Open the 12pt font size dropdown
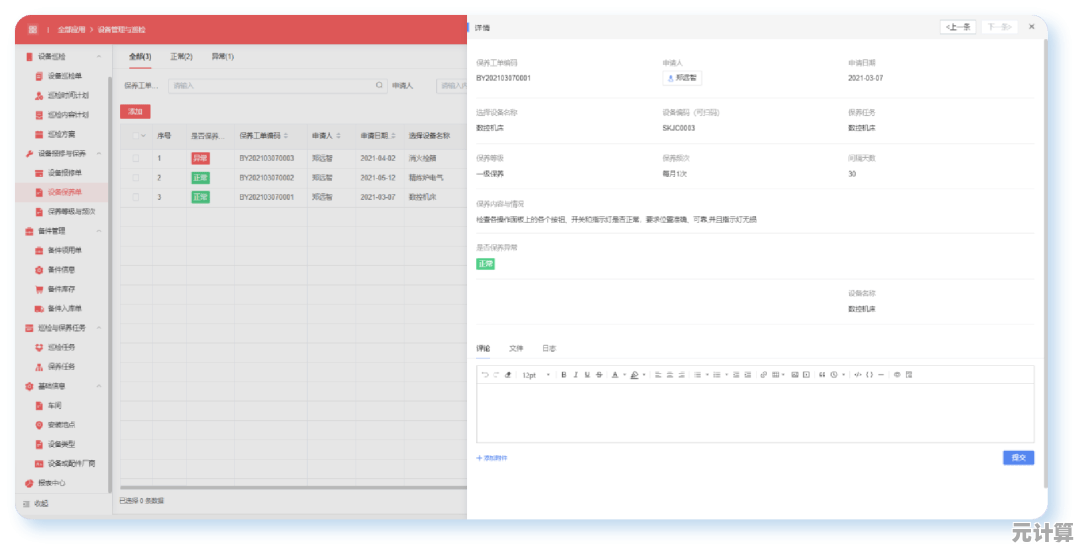The width and height of the screenshot is (1080, 551). [535, 375]
